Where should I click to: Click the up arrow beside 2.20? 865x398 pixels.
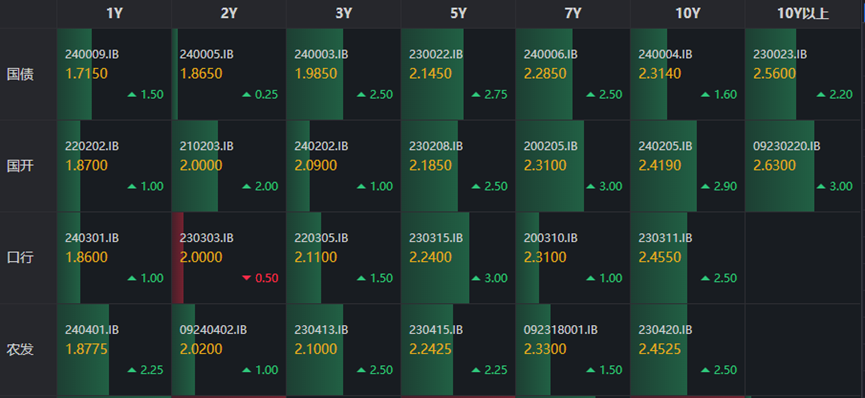coord(820,95)
